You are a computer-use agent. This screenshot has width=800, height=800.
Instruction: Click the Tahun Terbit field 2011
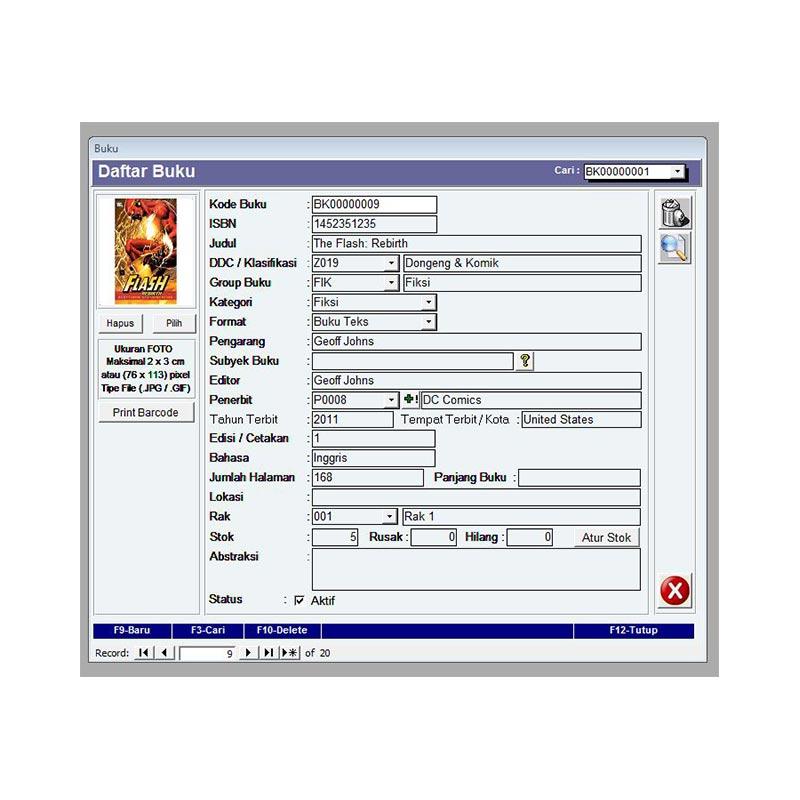(x=353, y=419)
